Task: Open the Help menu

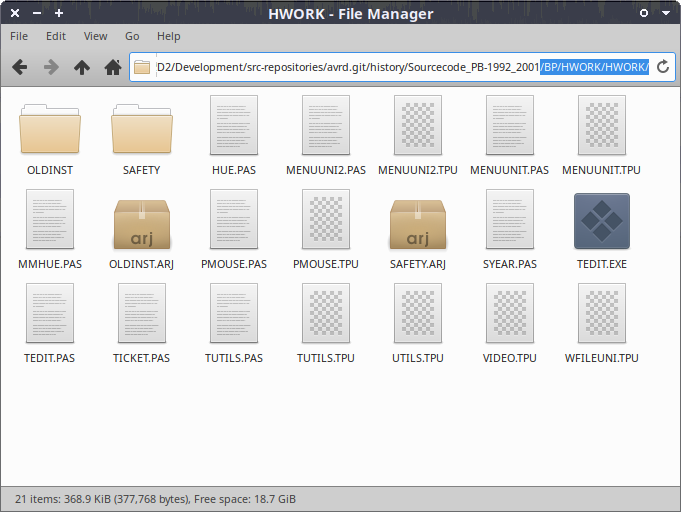Action: point(168,36)
